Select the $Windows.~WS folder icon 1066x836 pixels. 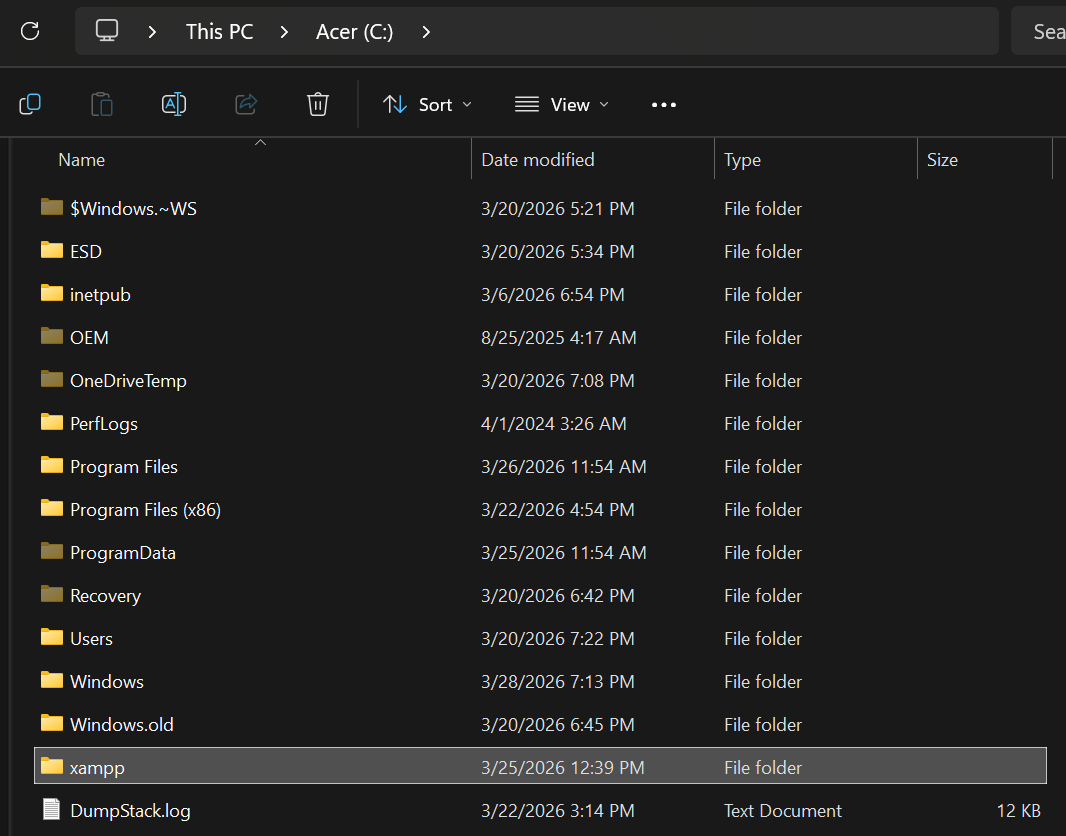pos(52,207)
